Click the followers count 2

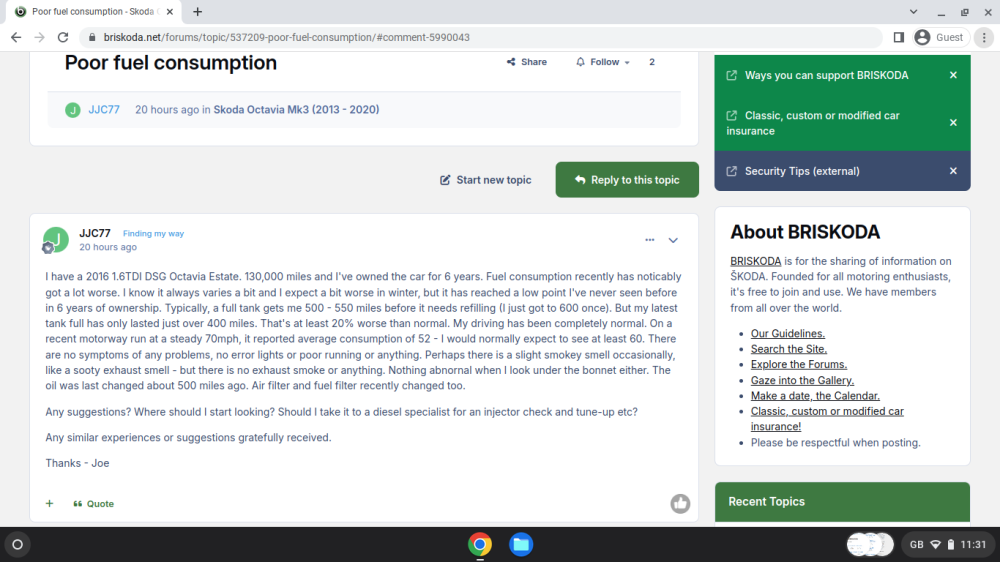[x=652, y=62]
